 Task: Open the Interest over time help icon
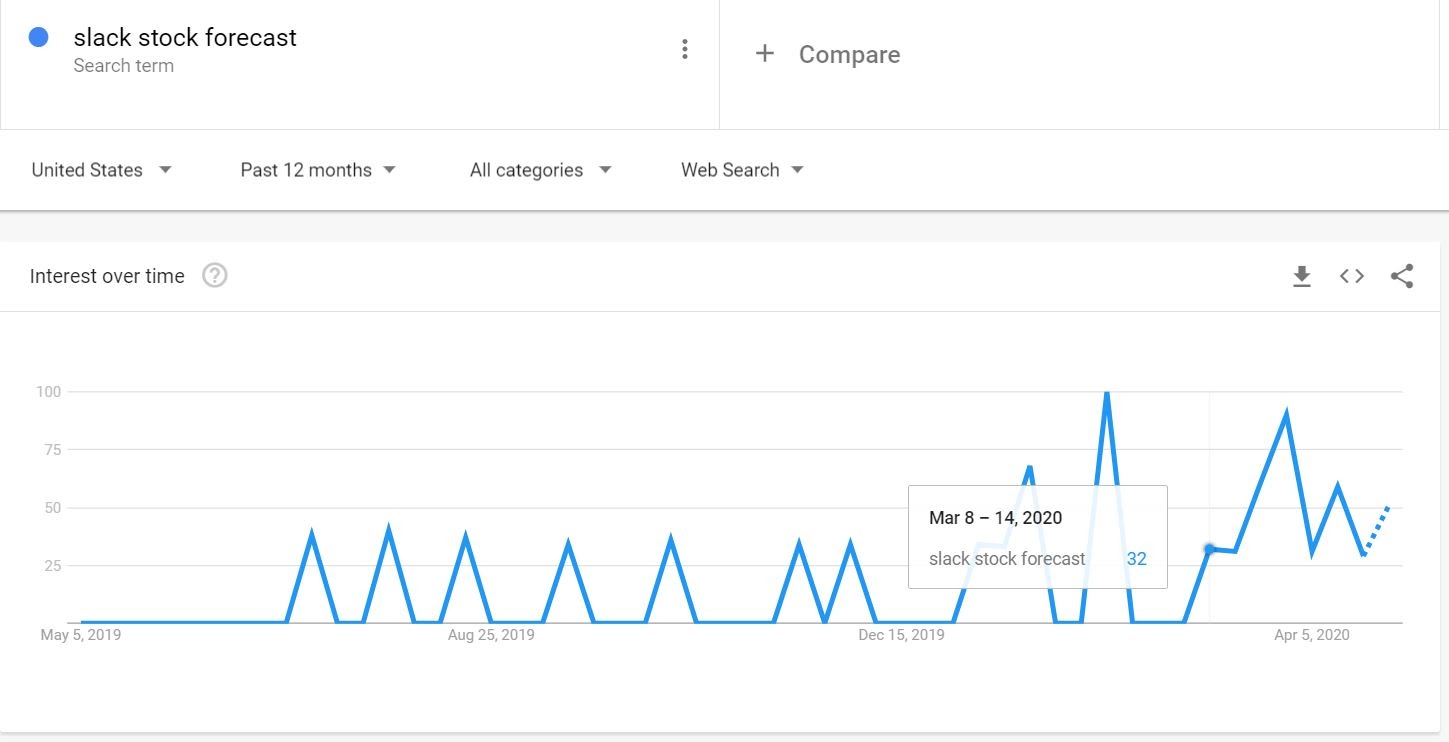click(215, 276)
